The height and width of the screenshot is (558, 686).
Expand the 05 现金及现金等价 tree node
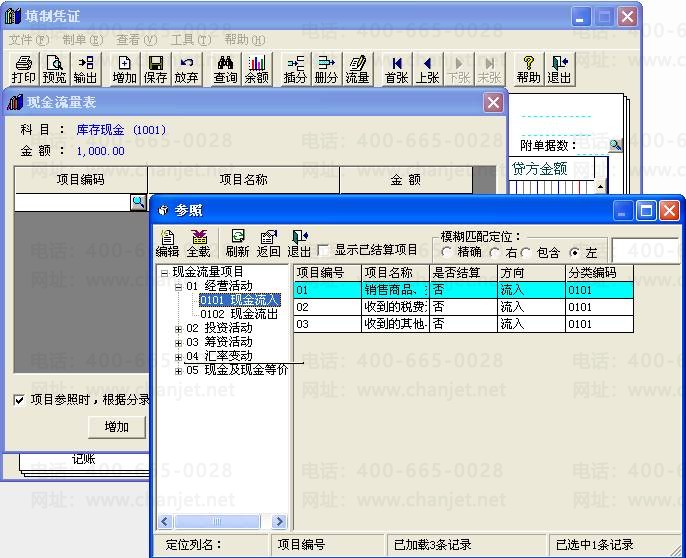(178, 371)
